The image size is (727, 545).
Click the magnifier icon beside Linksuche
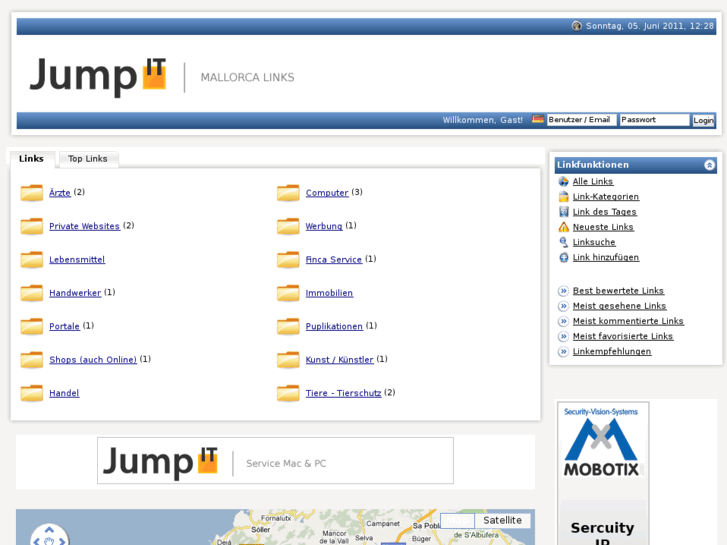tap(563, 242)
